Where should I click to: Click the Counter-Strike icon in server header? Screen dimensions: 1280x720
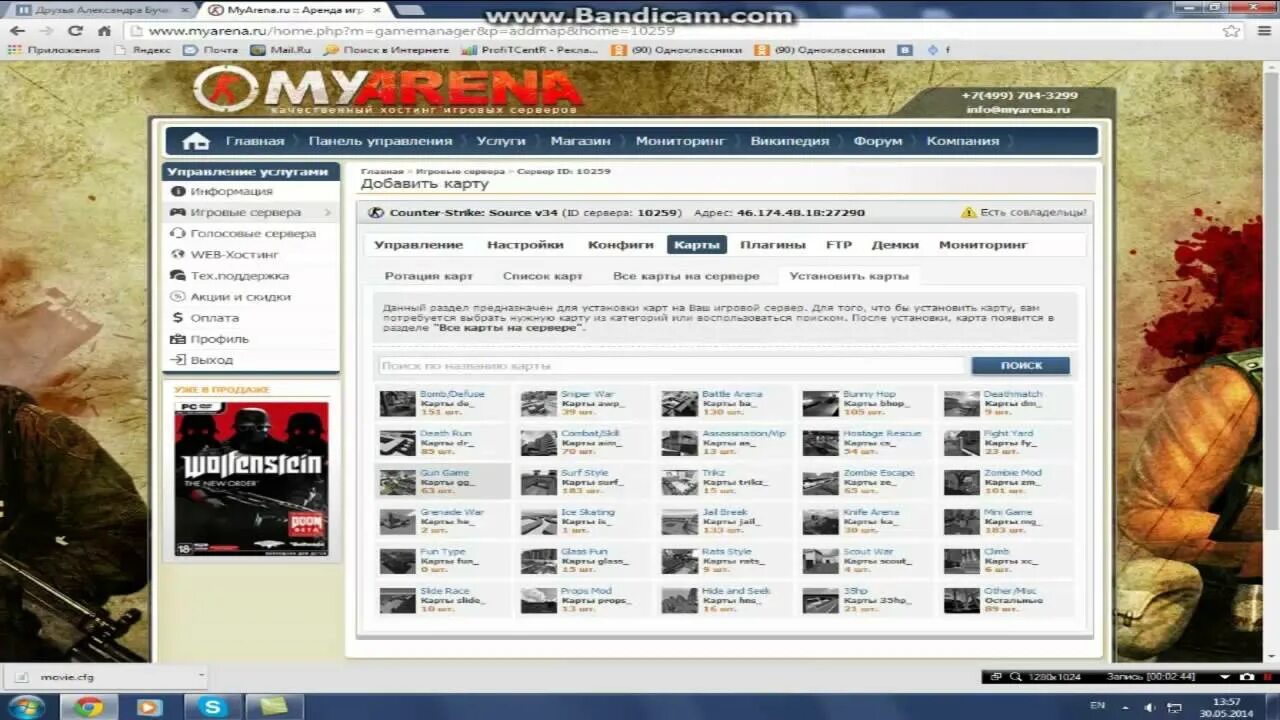pyautogui.click(x=376, y=212)
